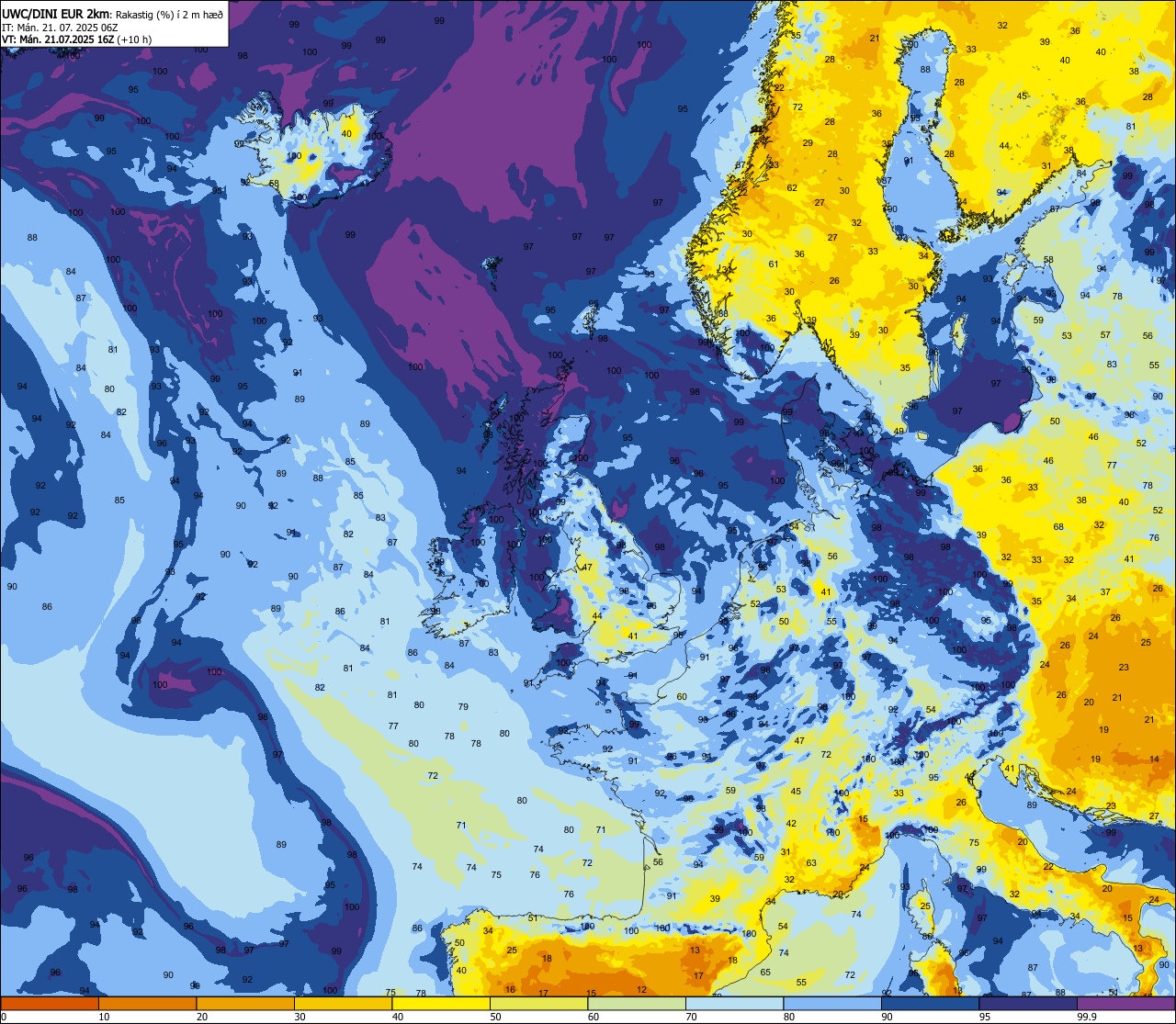This screenshot has width=1176, height=1024.
Task: Click the 90–95% dark blue legend segment
Action: pos(930,1004)
